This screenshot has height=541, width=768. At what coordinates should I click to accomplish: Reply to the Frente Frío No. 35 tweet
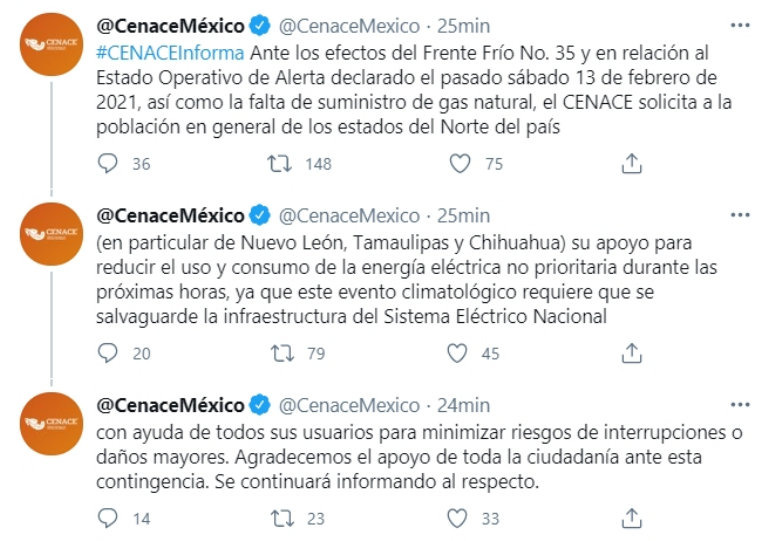pos(109,163)
